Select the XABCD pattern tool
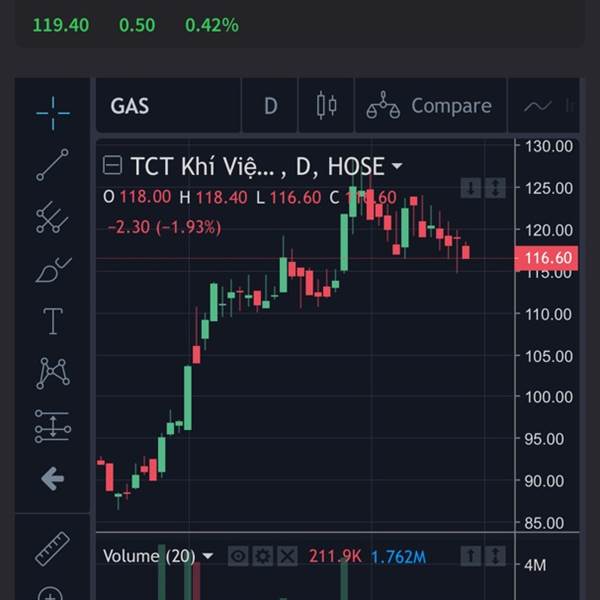Screen dimensions: 600x600 pyautogui.click(x=53, y=373)
